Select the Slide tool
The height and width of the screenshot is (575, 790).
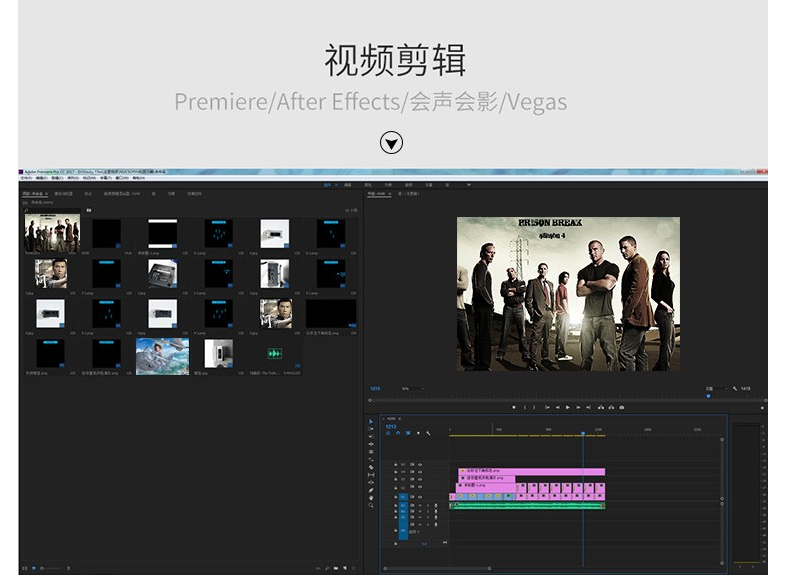point(371,482)
